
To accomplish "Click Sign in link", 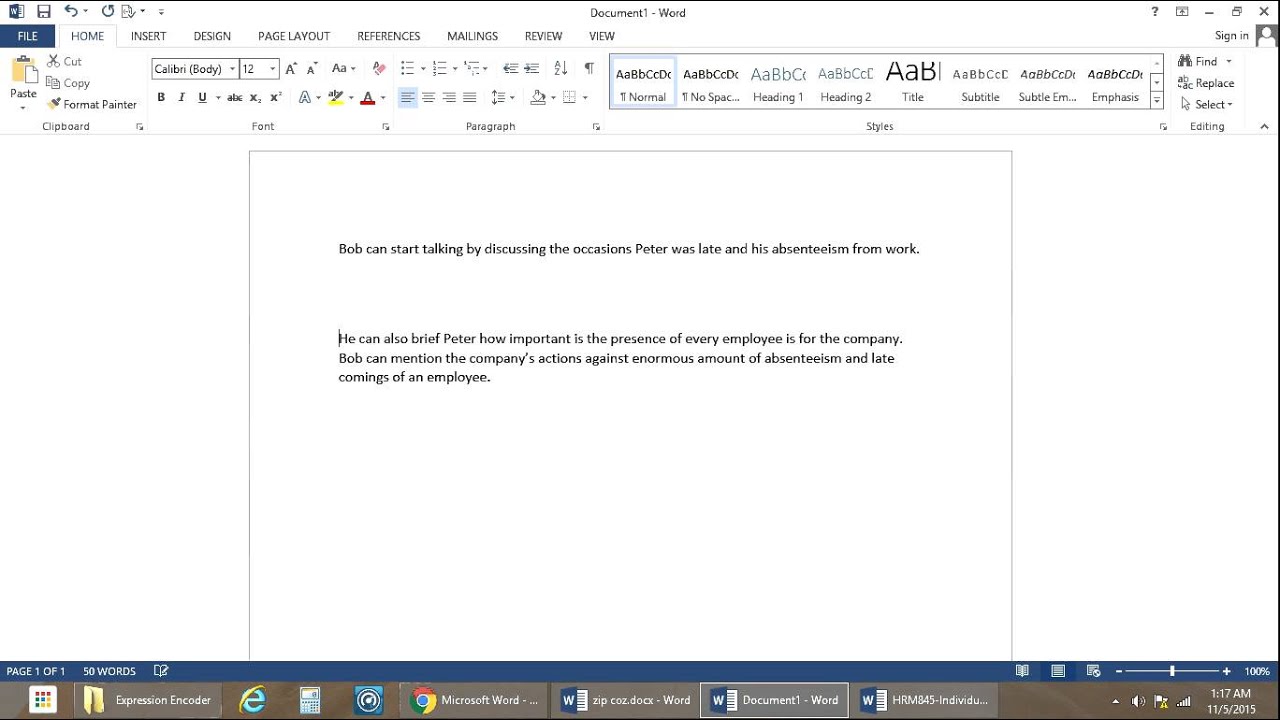I will coord(1231,36).
